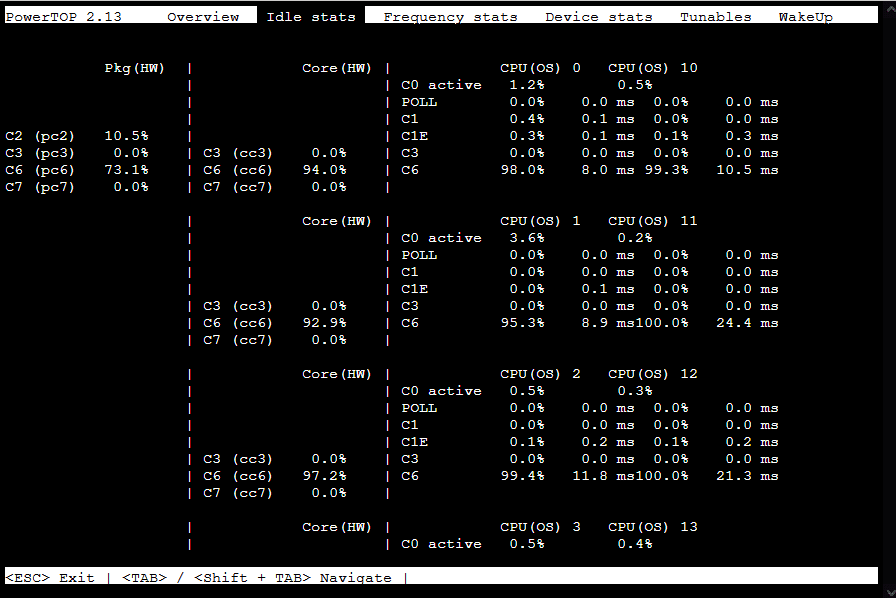Click C0 active 3.6% value

(x=526, y=238)
